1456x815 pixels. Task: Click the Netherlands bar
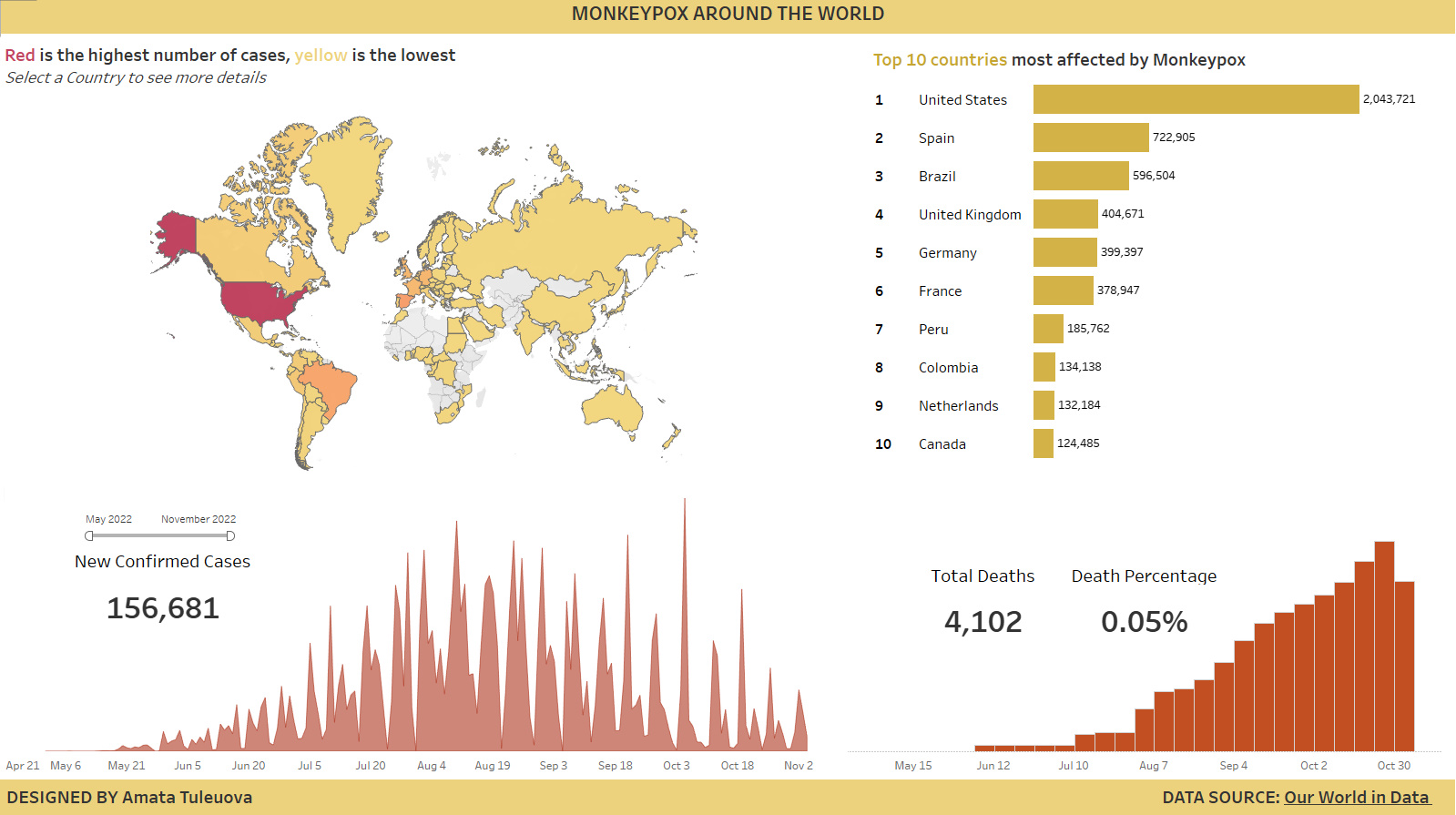point(1044,405)
